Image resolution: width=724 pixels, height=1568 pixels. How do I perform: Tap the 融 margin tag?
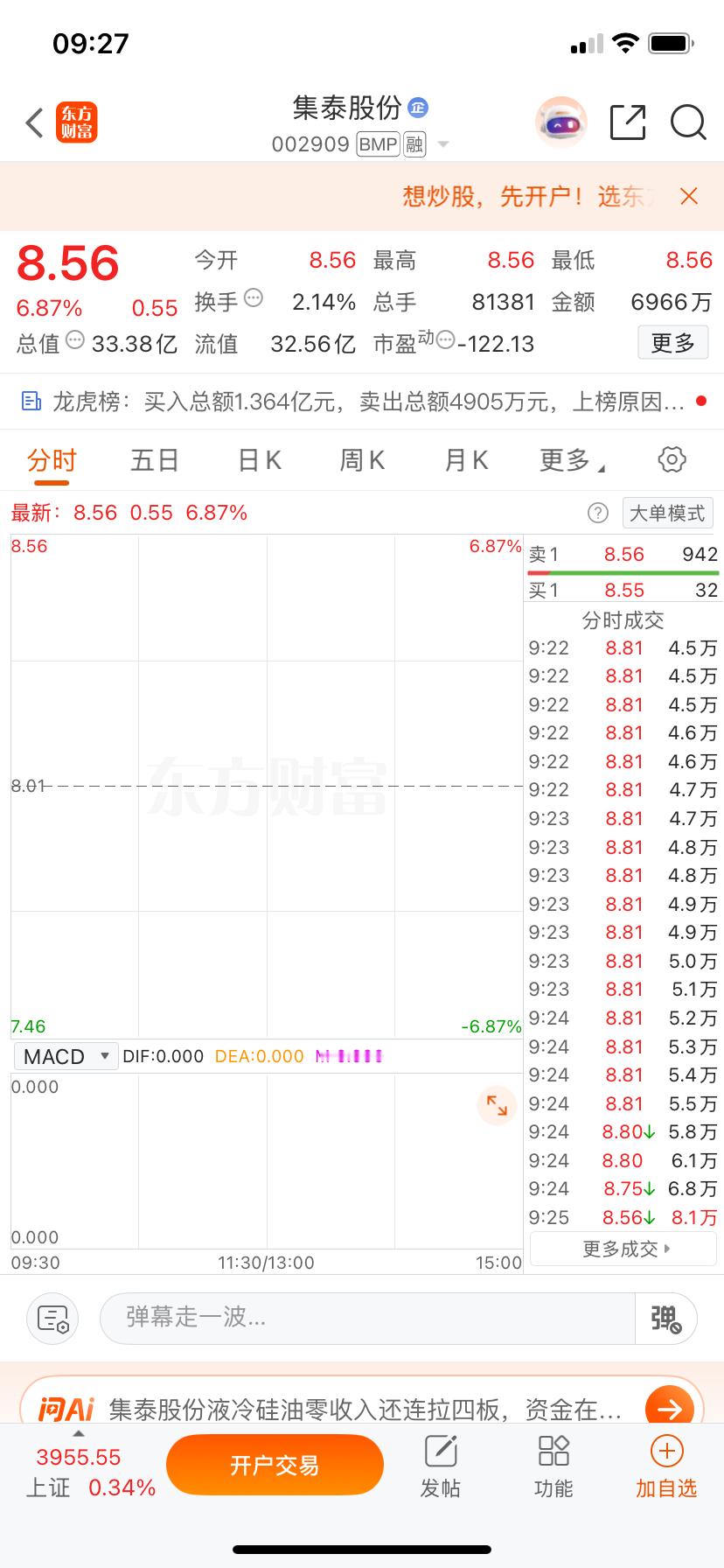click(414, 144)
